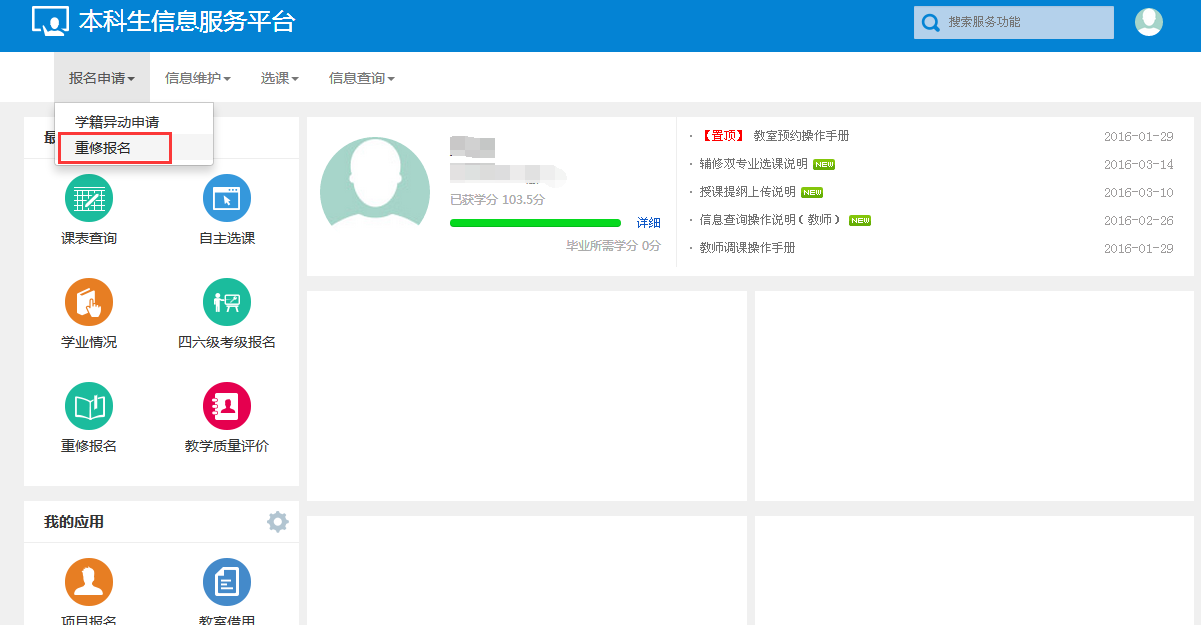Click the user avatar in top bar

click(1148, 22)
